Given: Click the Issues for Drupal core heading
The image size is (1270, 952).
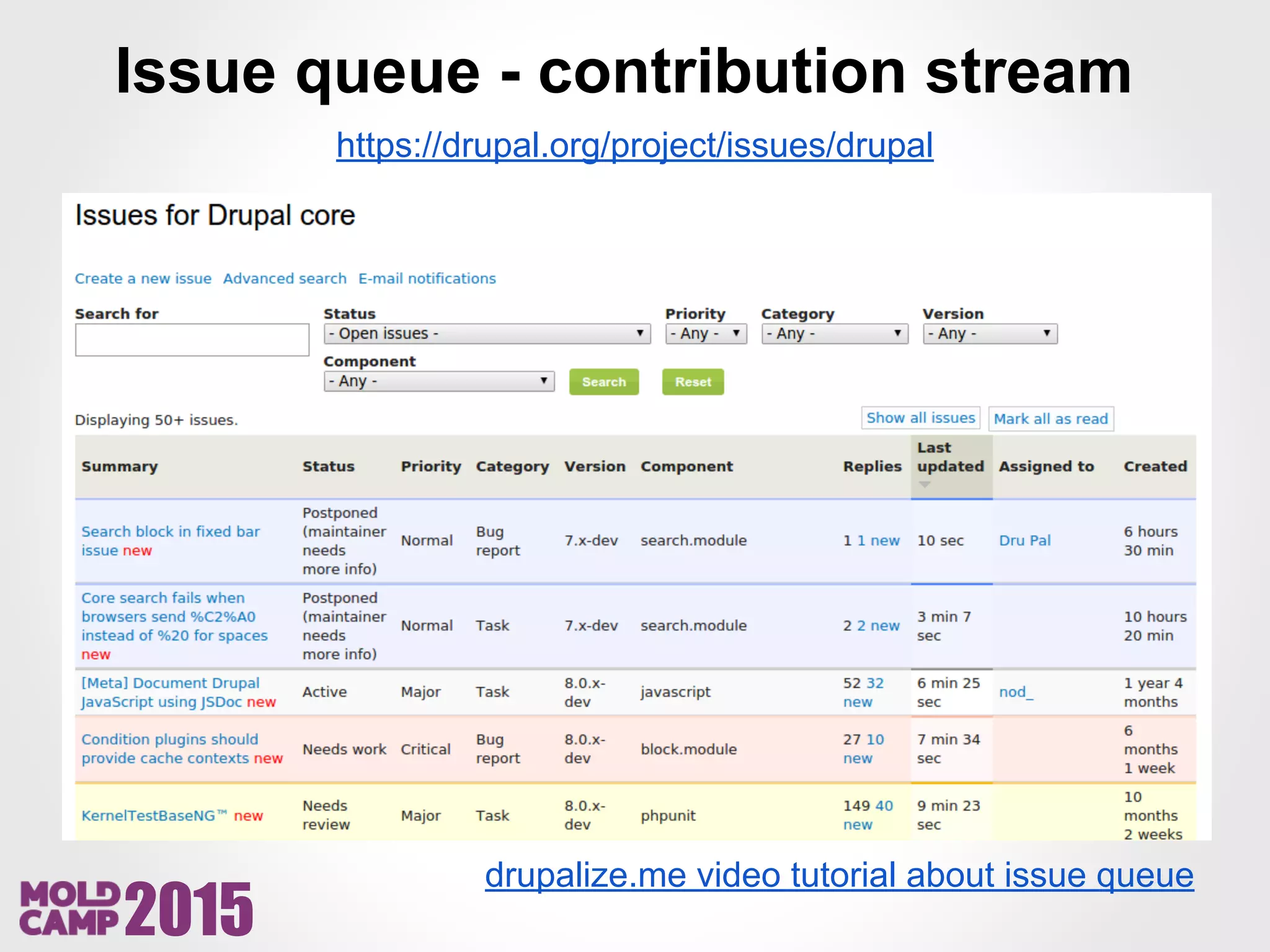Looking at the screenshot, I should tap(215, 216).
